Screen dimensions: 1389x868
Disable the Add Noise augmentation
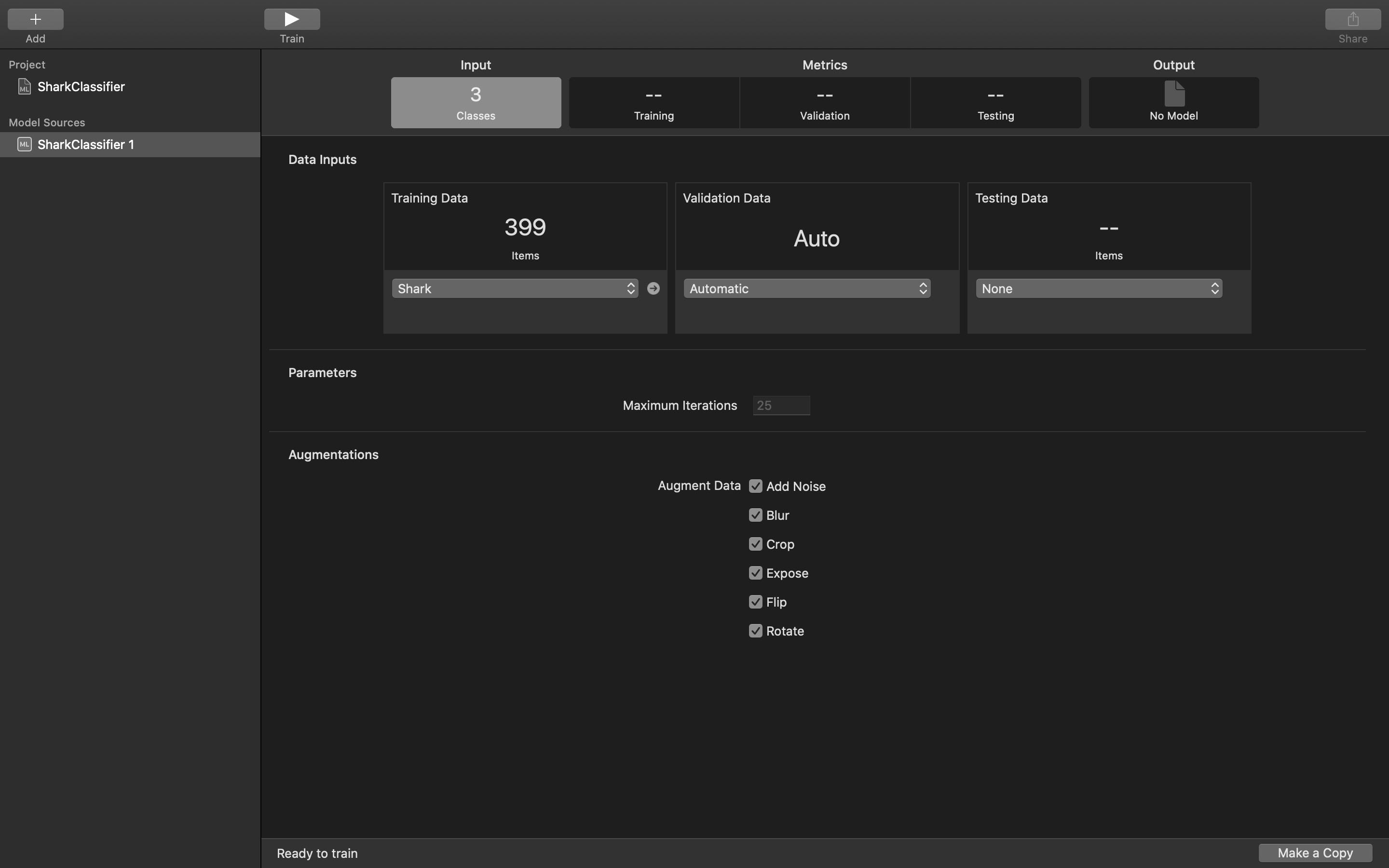[x=755, y=486]
